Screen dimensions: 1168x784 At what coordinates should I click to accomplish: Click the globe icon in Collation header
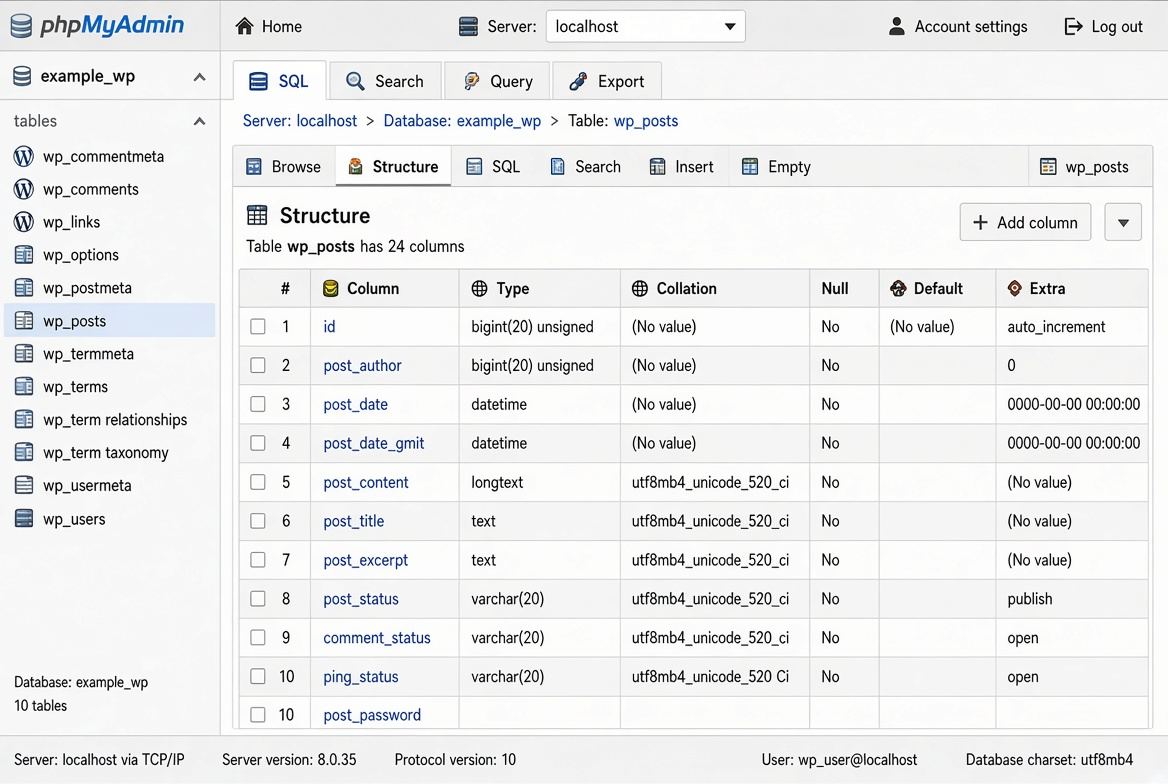[640, 288]
